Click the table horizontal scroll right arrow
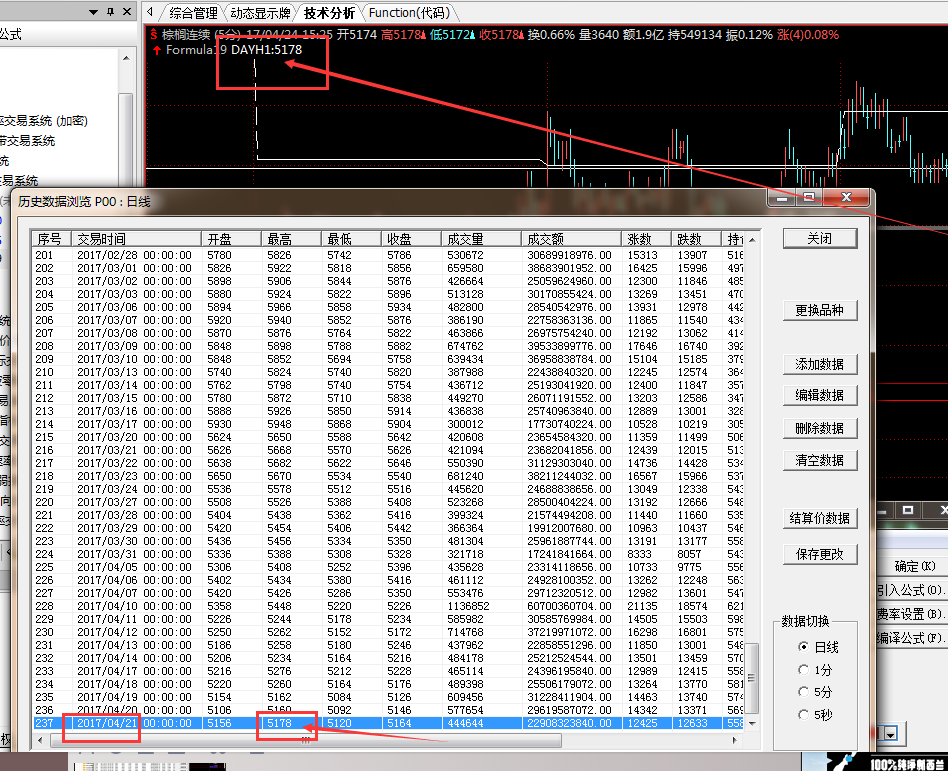The width and height of the screenshot is (948, 771). [734, 740]
